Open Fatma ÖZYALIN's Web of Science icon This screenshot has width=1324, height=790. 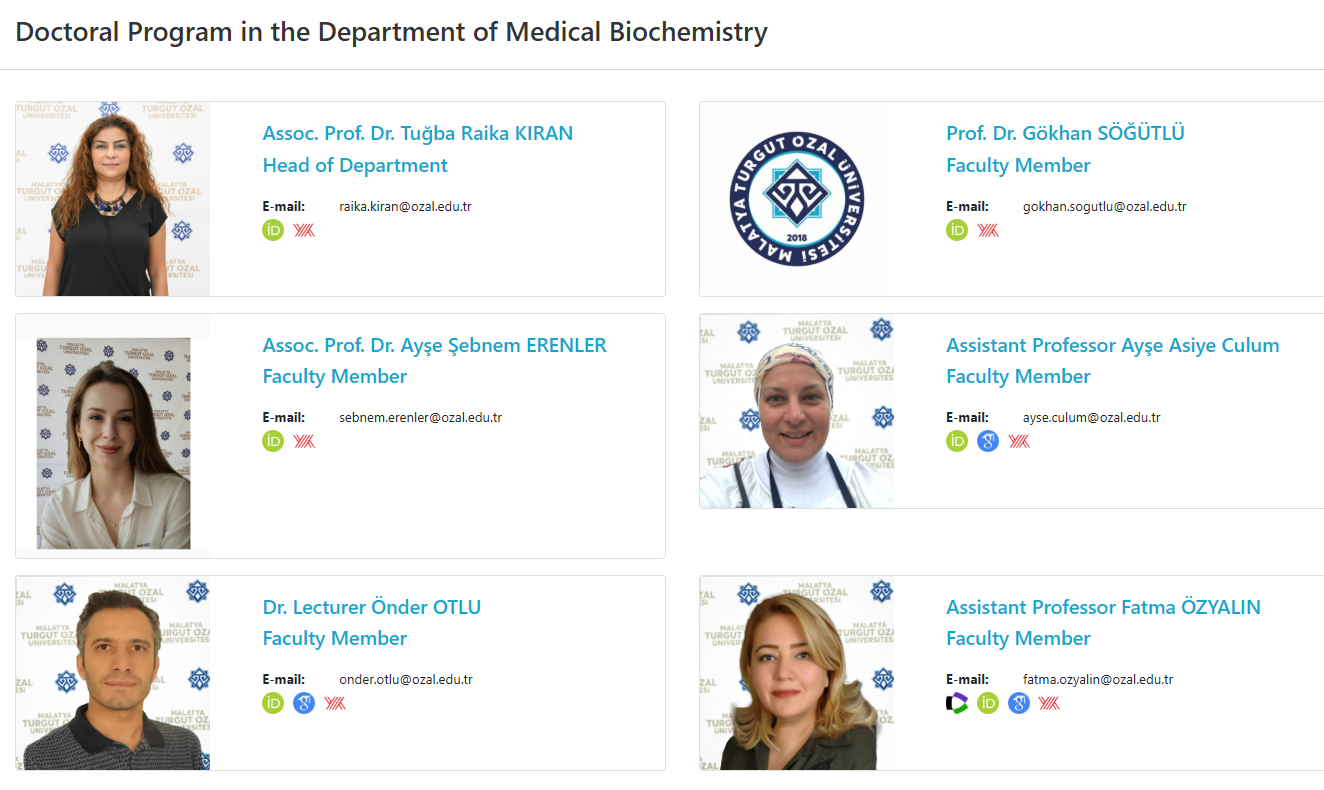coord(957,703)
